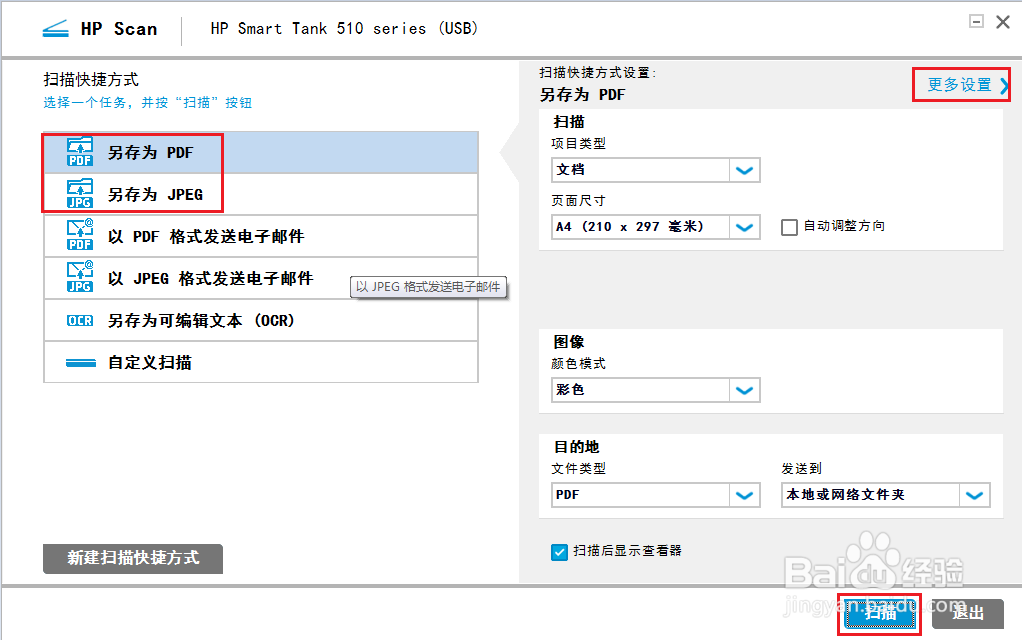Open the 页面尺寸 dropdown arrow
Image resolution: width=1022 pixels, height=640 pixels.
744,227
